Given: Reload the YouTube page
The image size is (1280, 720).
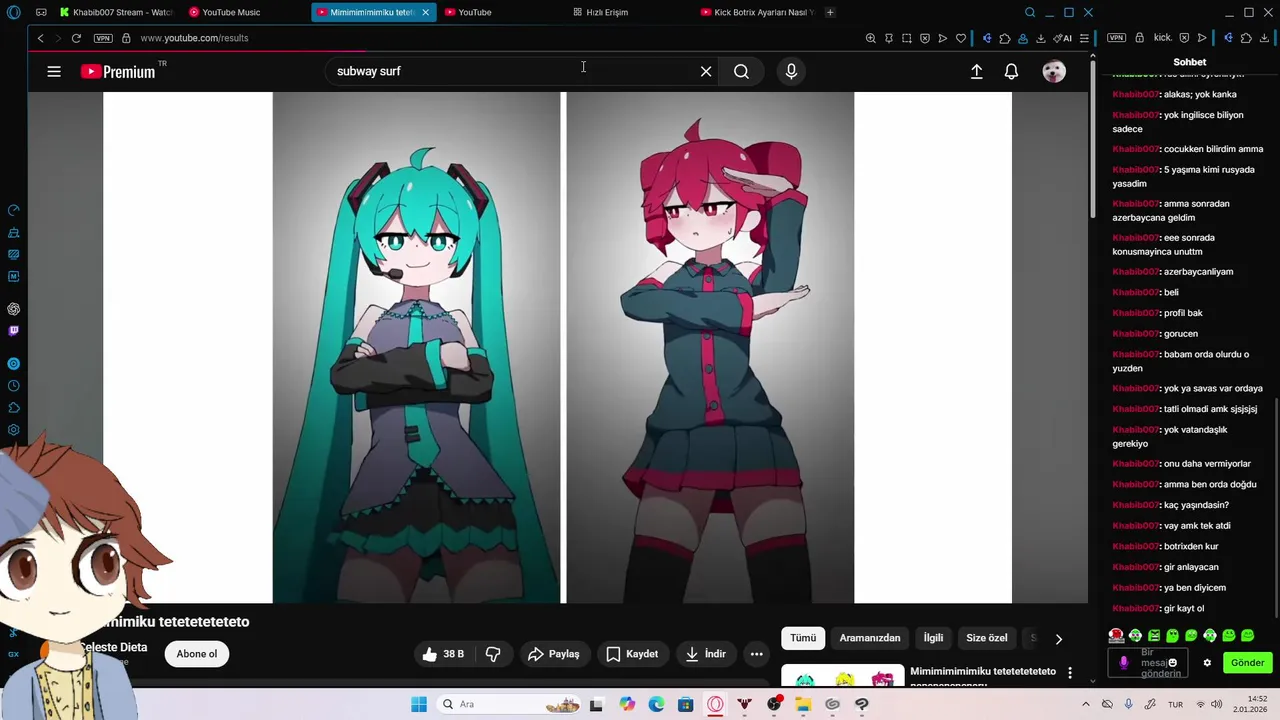Looking at the screenshot, I should point(76,38).
